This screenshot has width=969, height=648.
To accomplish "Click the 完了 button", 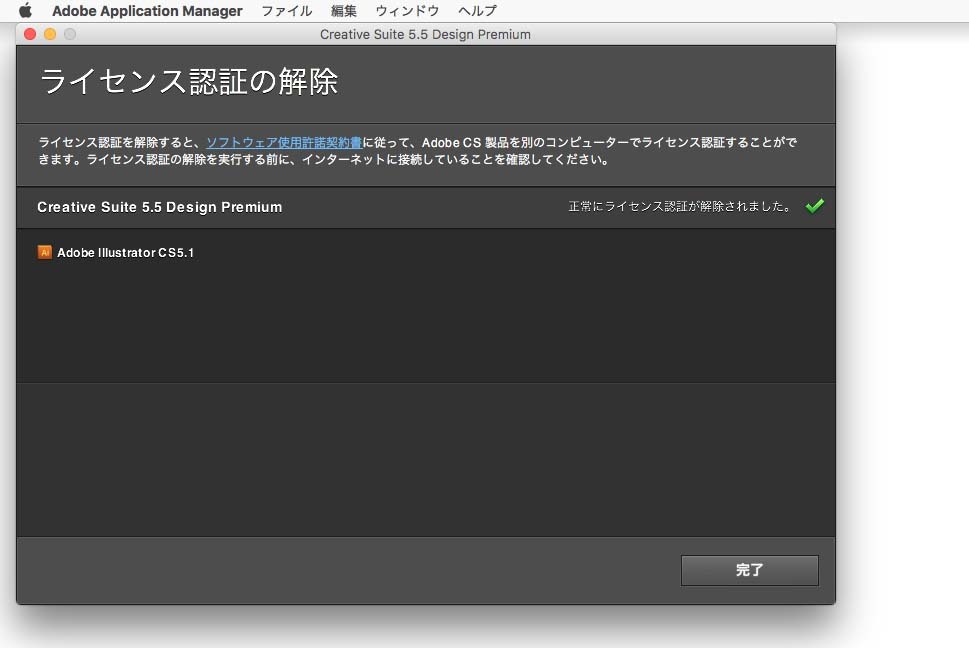I will [750, 570].
